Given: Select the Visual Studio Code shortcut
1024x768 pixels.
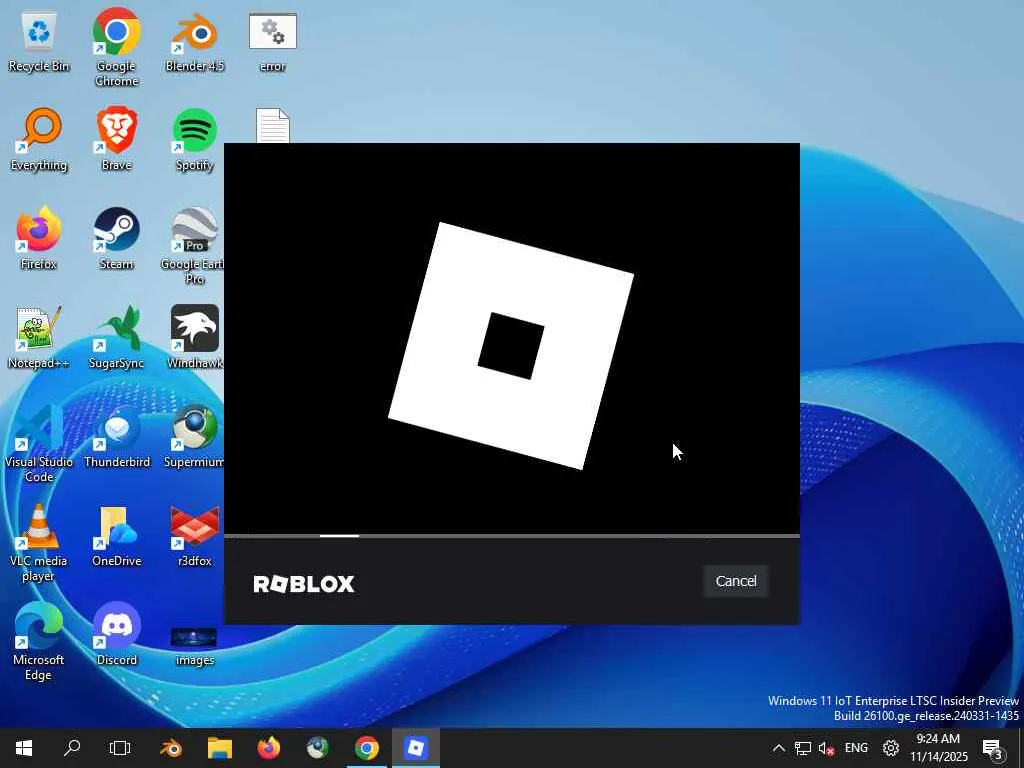Looking at the screenshot, I should pyautogui.click(x=39, y=443).
